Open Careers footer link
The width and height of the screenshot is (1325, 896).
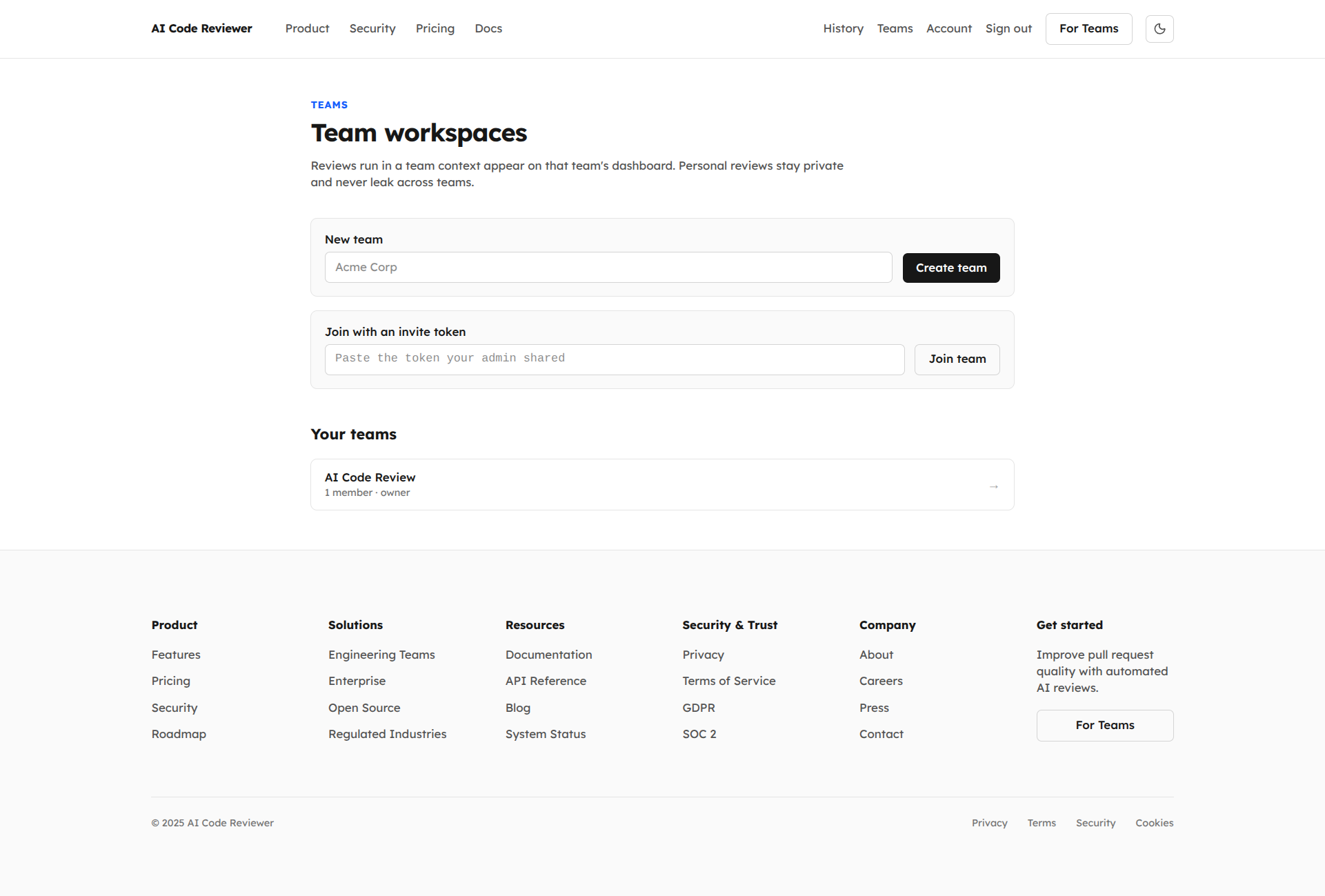coord(881,681)
